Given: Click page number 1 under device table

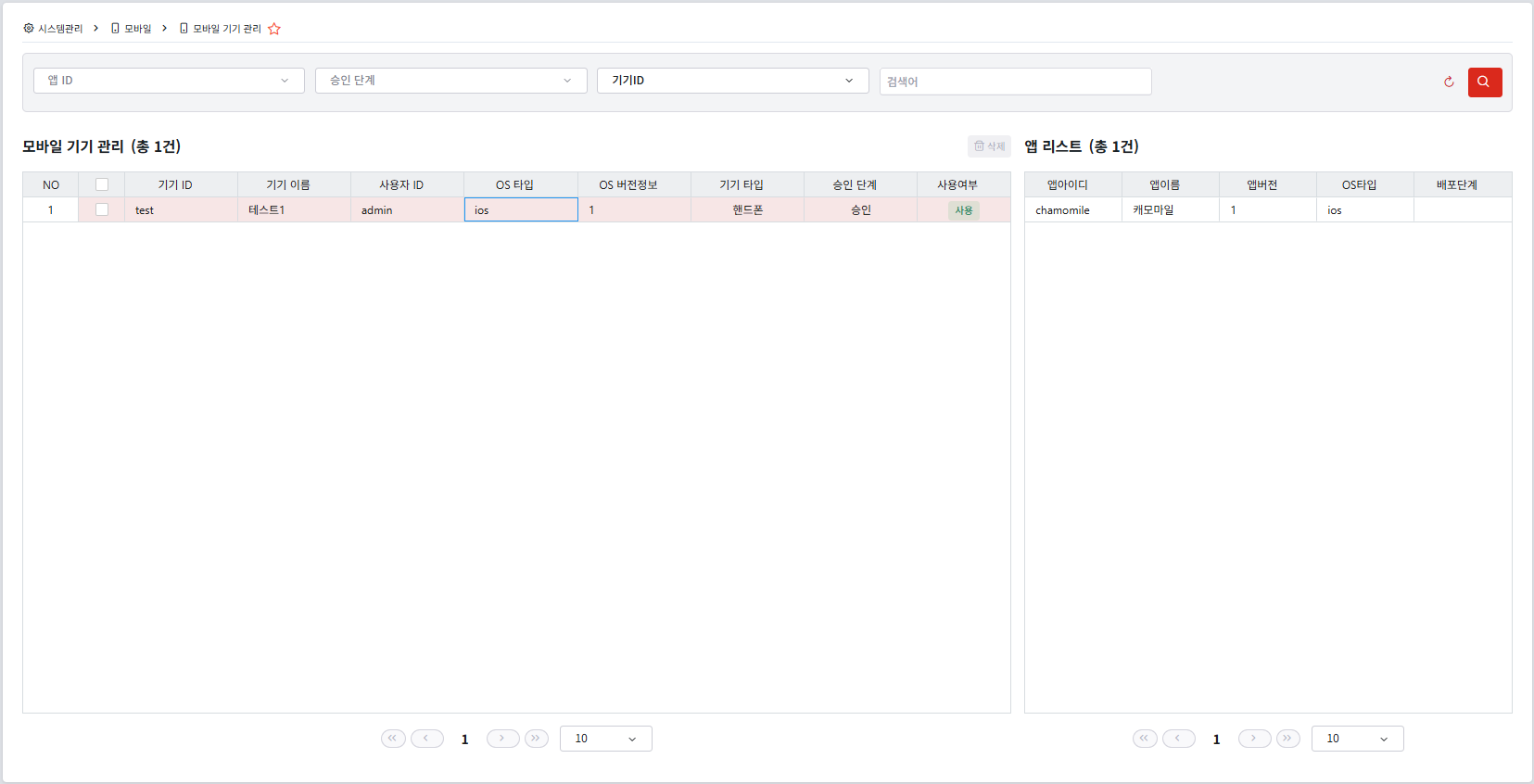Looking at the screenshot, I should (464, 740).
